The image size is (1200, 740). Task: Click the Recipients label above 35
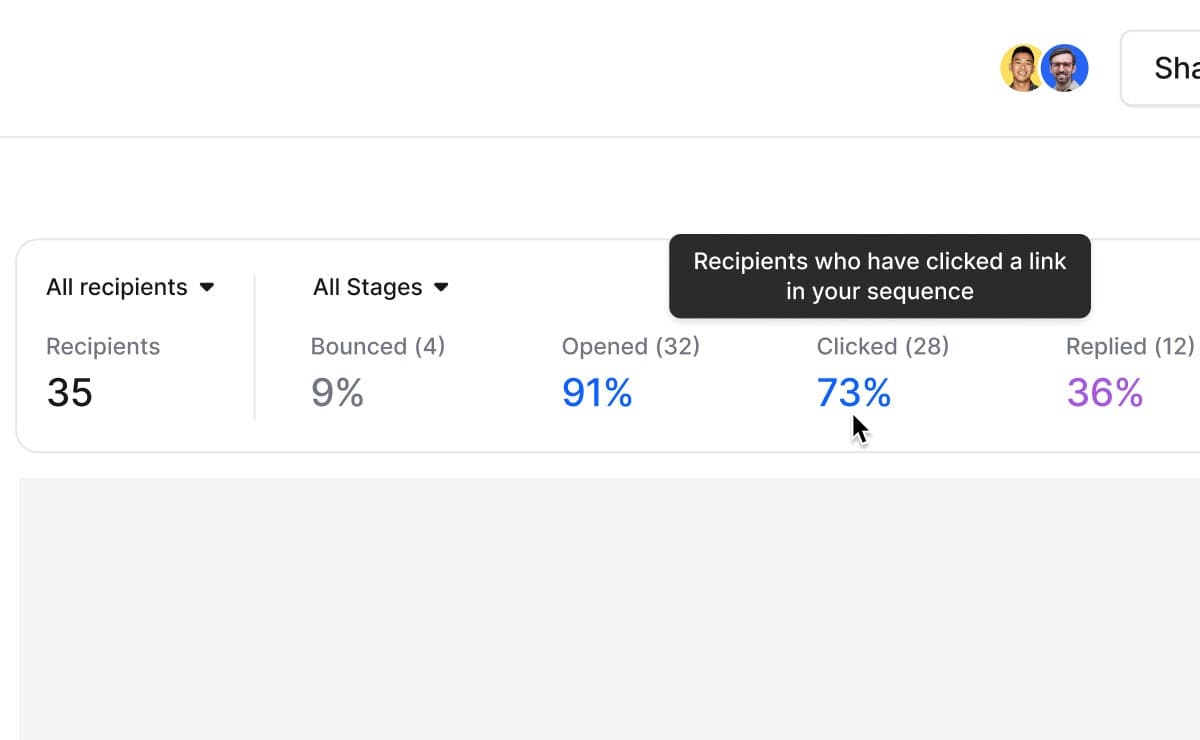(x=103, y=346)
